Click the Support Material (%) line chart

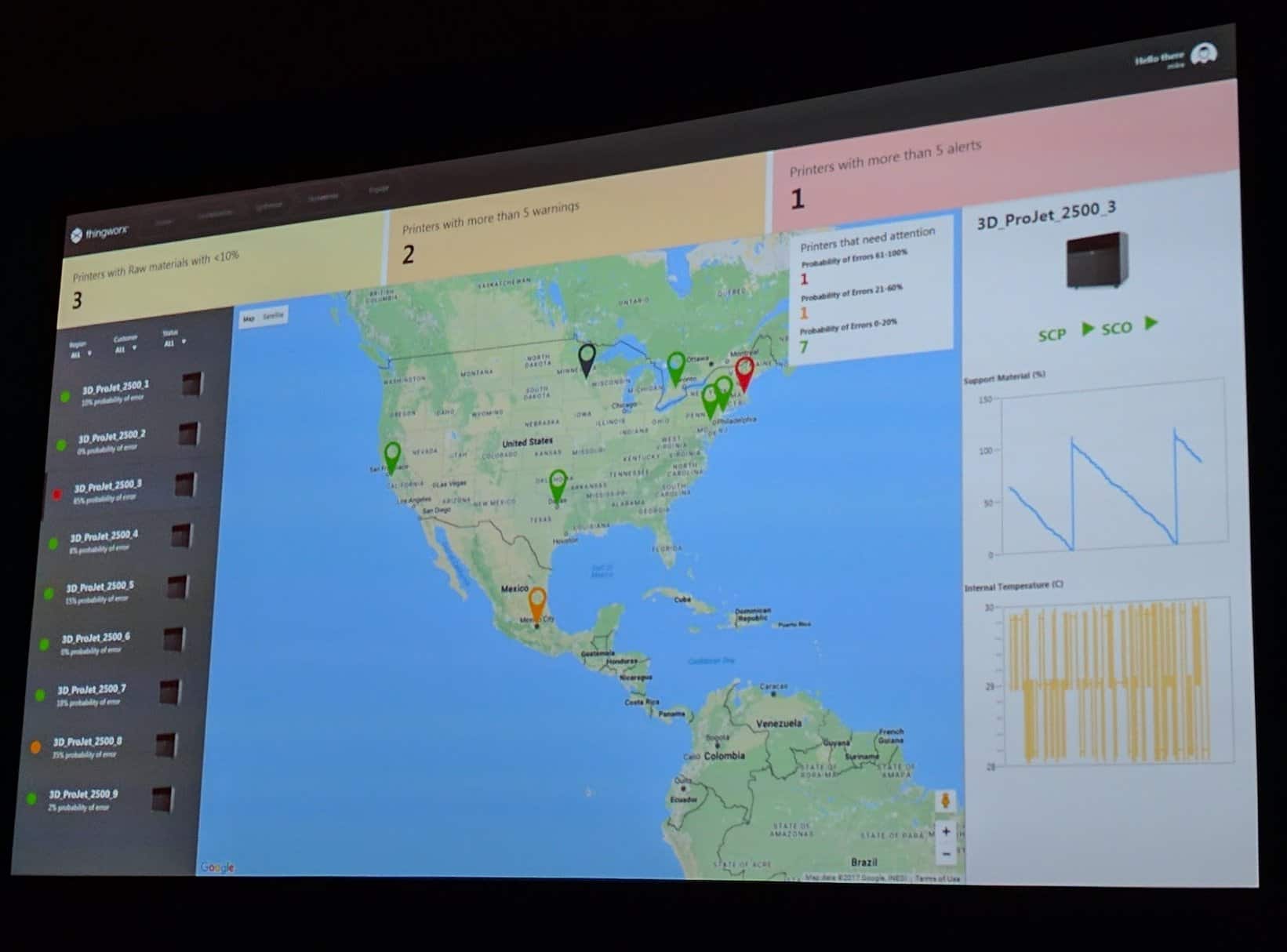[x=1103, y=468]
